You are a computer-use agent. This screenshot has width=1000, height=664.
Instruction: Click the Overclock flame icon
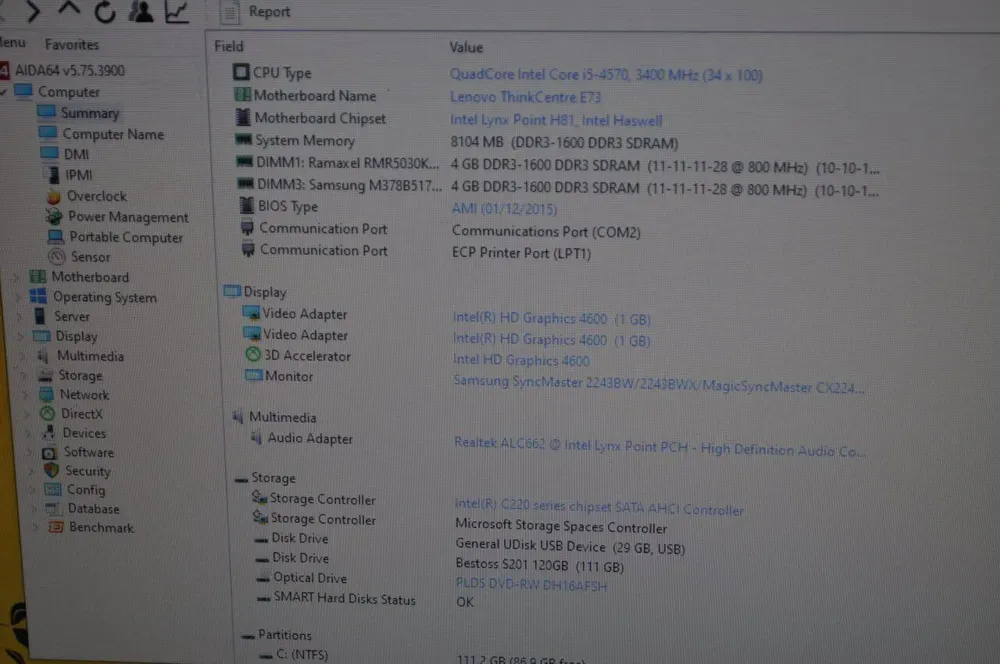click(x=53, y=196)
